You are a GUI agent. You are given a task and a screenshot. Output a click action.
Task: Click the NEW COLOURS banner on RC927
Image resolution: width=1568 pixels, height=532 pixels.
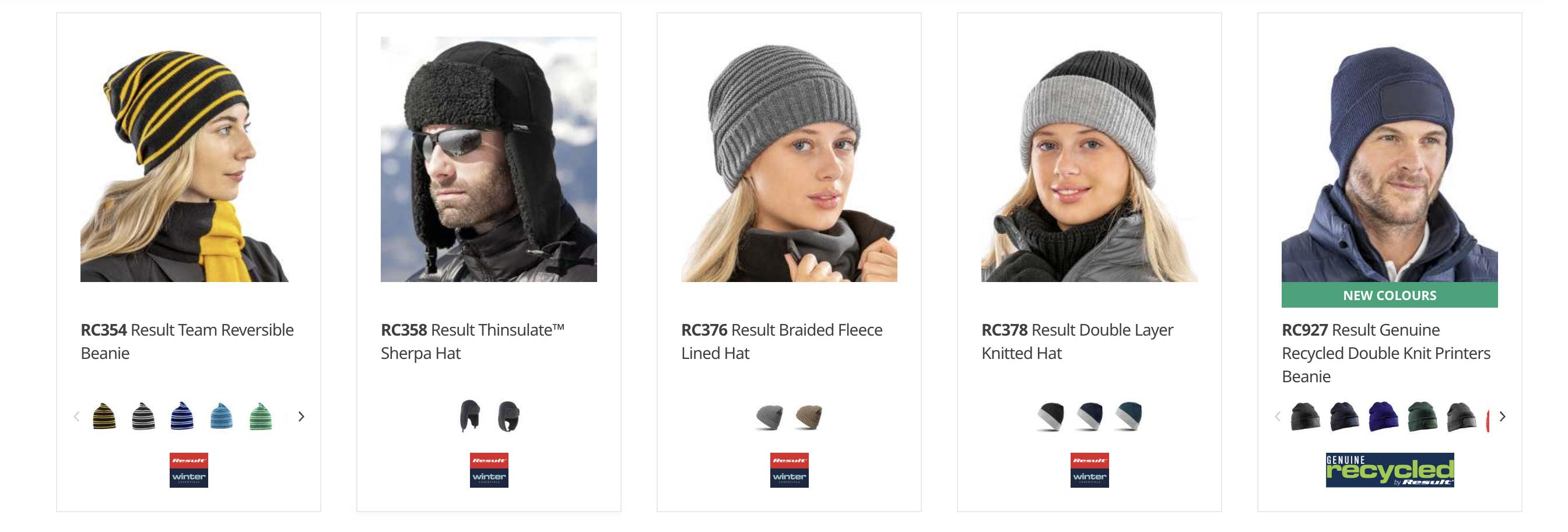(x=1390, y=295)
